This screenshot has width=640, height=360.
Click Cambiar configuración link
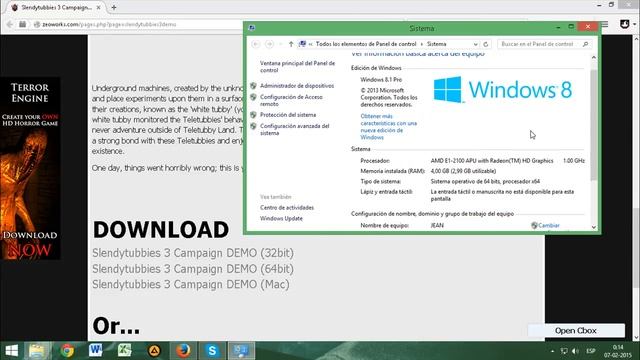coord(549,225)
